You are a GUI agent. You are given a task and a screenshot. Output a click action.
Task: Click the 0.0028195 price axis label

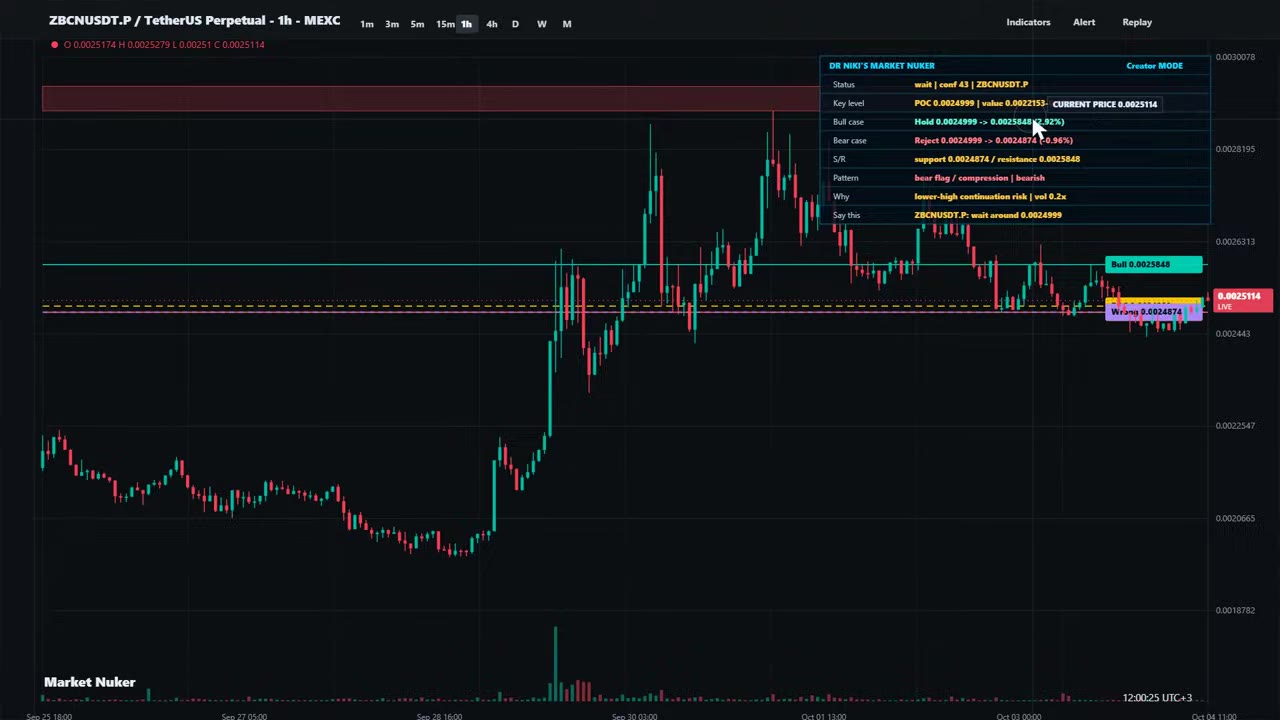point(1235,149)
